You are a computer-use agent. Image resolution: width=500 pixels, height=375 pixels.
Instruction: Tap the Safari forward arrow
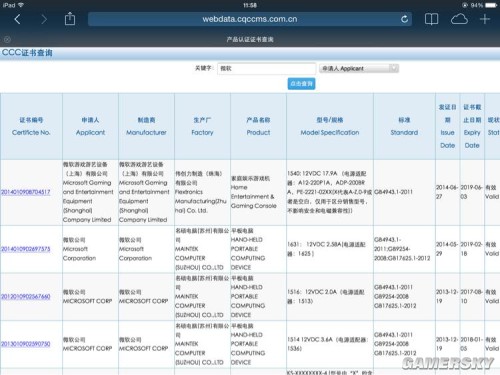coord(44,19)
